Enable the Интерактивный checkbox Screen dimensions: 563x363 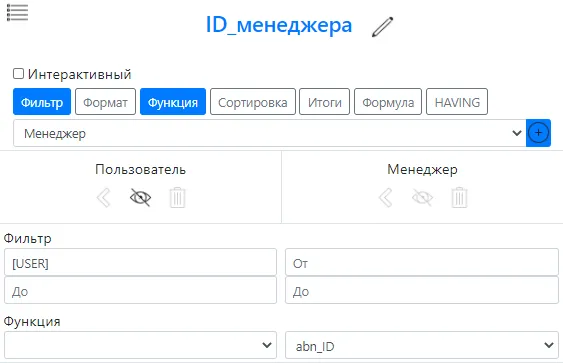(18, 74)
